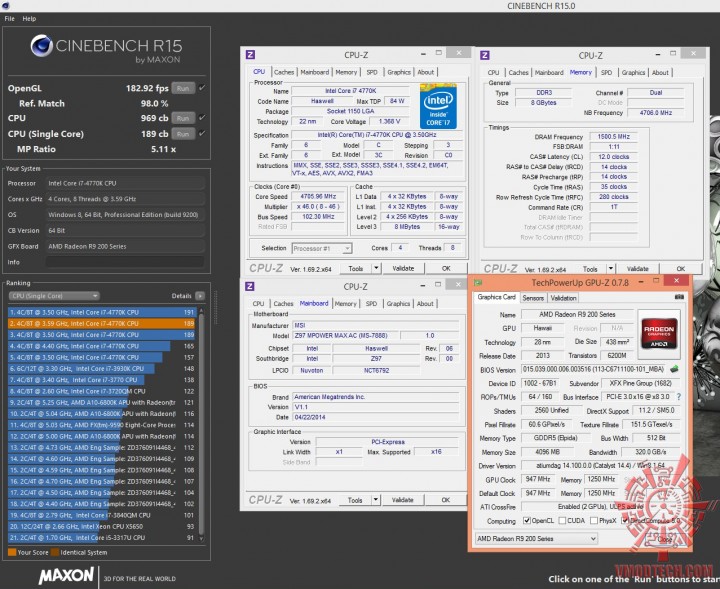Click the GPU-Z screenshot camera icon
This screenshot has height=589, width=720.
[x=679, y=297]
